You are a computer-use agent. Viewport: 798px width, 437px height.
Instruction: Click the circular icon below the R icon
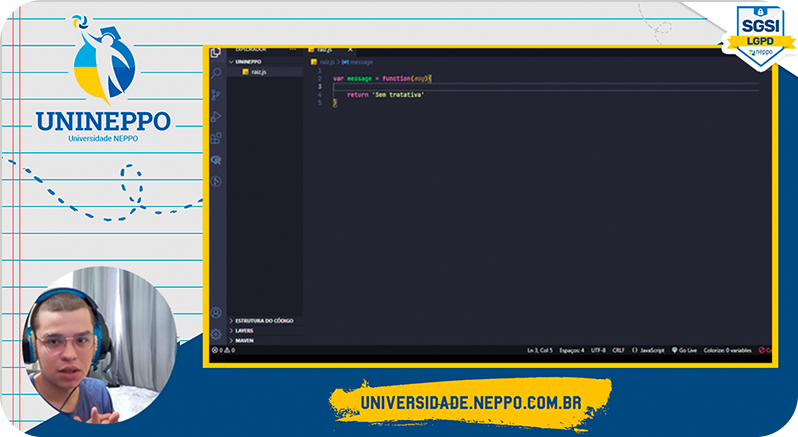tap(216, 182)
